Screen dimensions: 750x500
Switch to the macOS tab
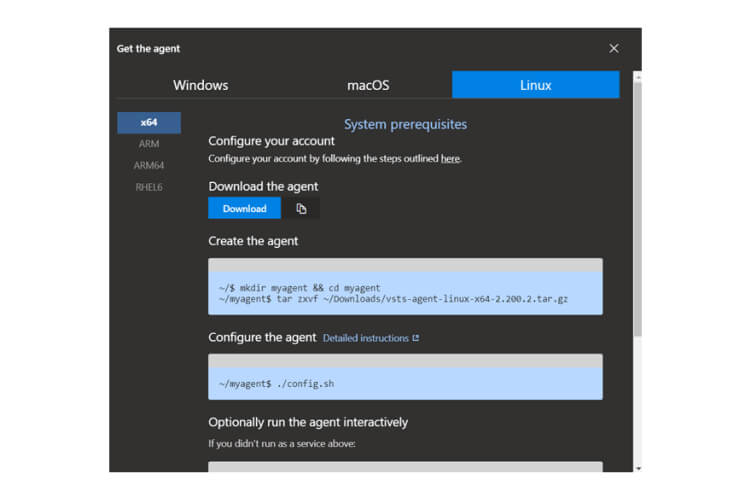pos(368,85)
